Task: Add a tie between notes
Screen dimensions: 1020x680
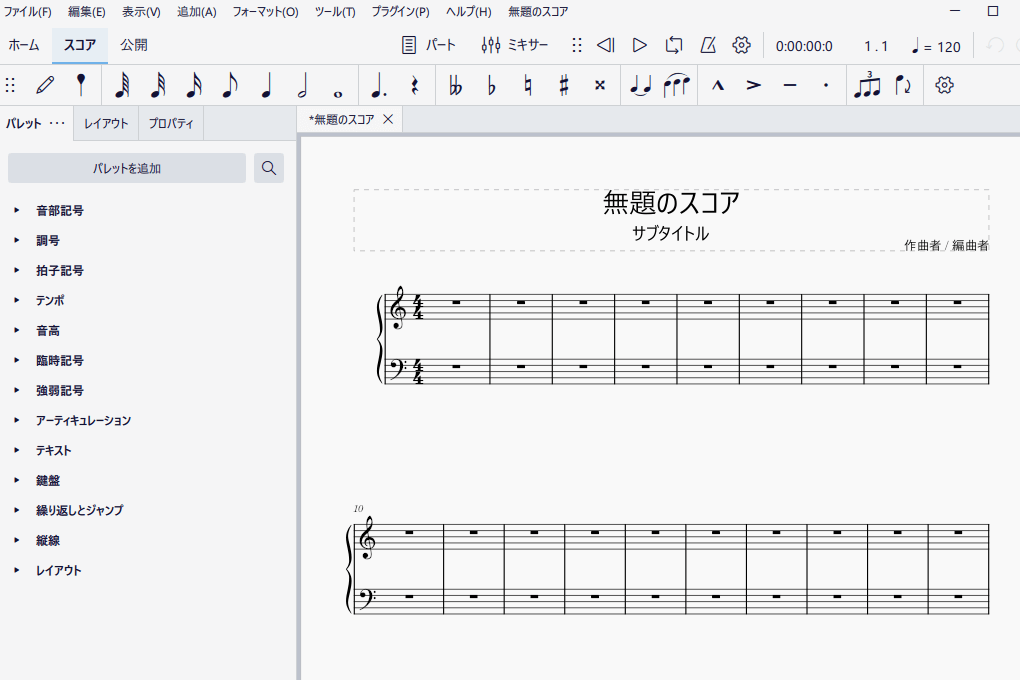Action: pyautogui.click(x=641, y=86)
